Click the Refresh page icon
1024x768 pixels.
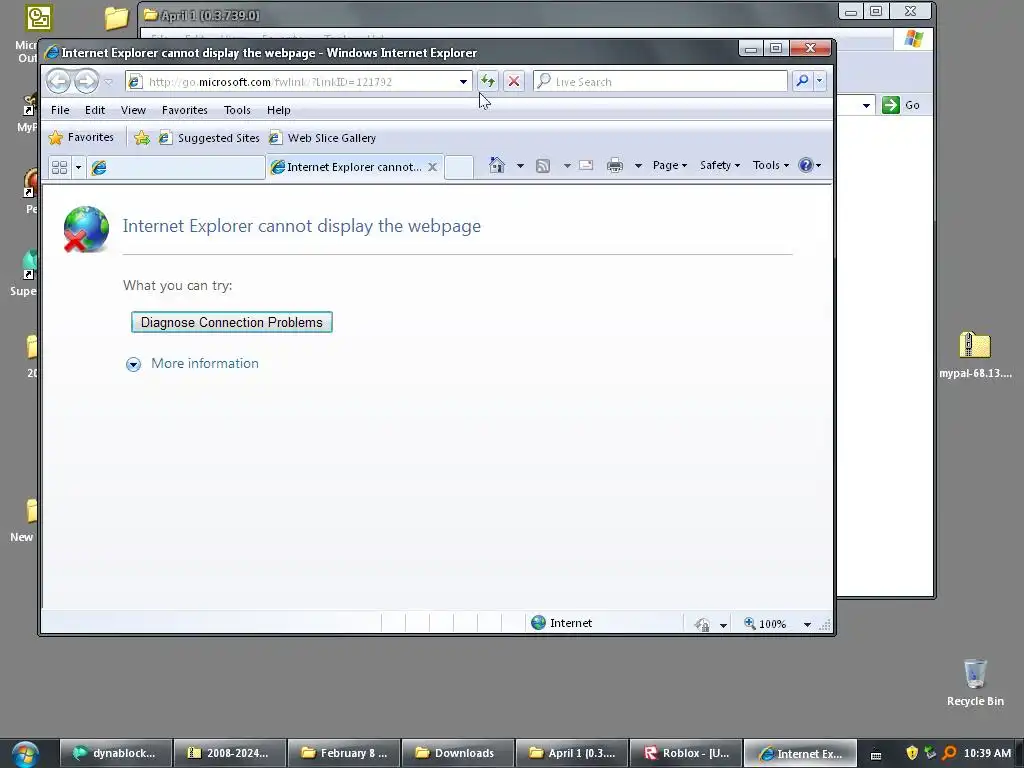click(x=487, y=81)
